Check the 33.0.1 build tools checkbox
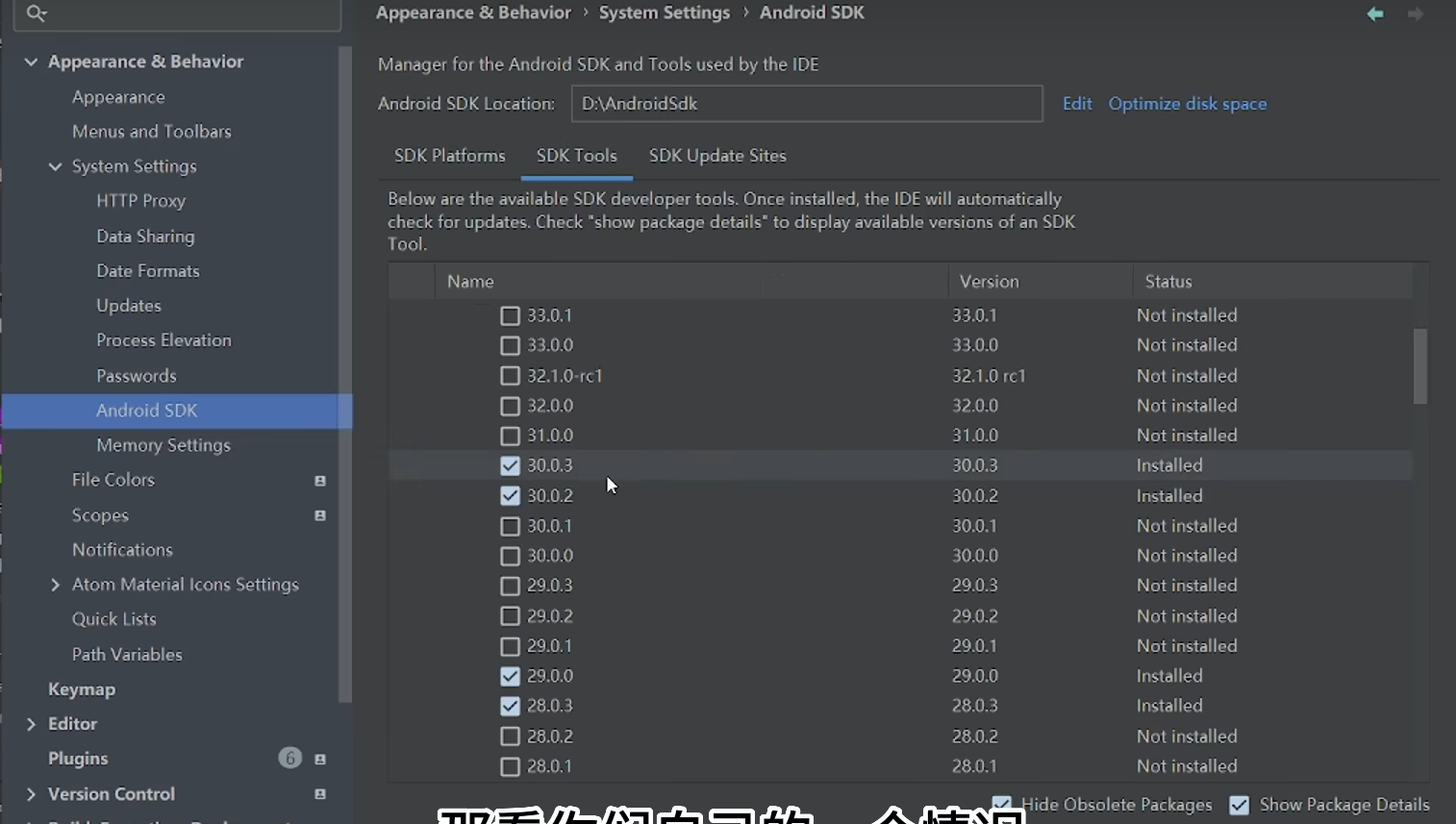Viewport: 1456px width, 824px height. click(510, 315)
